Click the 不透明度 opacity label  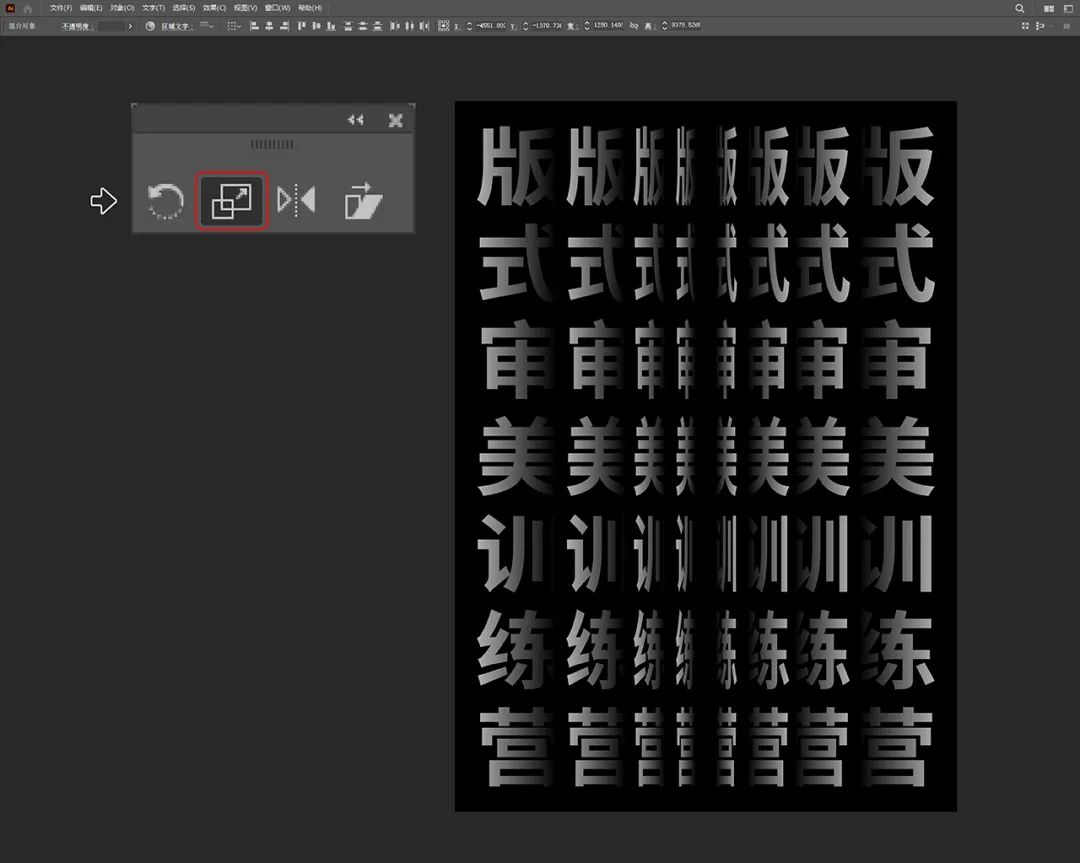pyautogui.click(x=77, y=25)
